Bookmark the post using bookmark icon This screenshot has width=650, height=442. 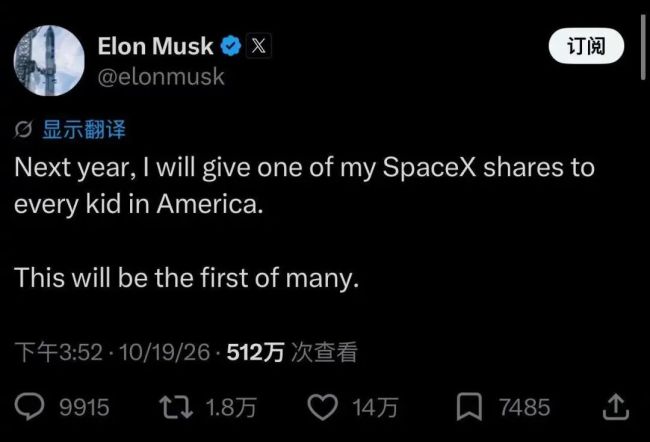click(469, 407)
